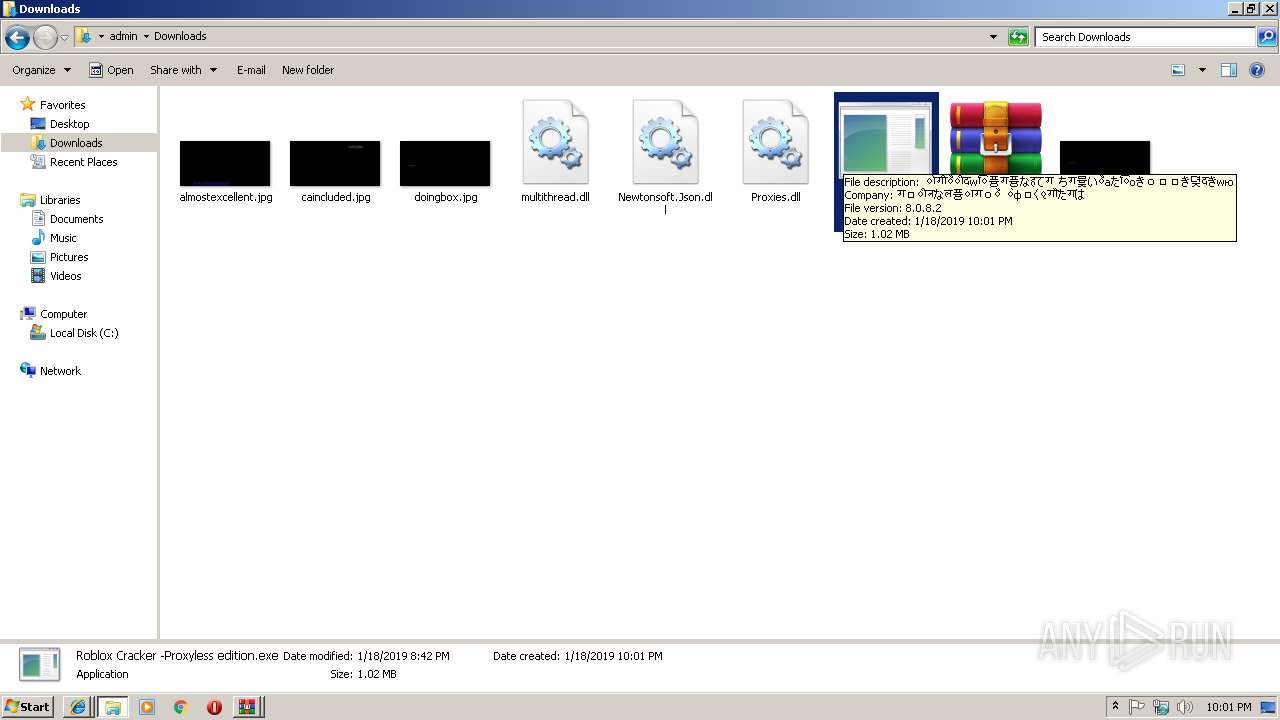Select the Proxies.dll file icon
Image resolution: width=1280 pixels, height=720 pixels.
pyautogui.click(x=775, y=142)
